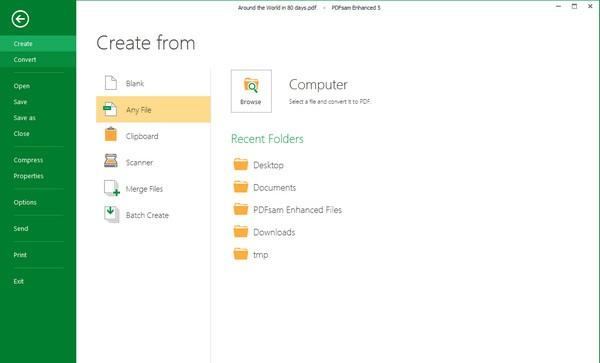Screen dimensions: 600x363
Task: Close the PDFsam window
Action: [x=590, y=7]
